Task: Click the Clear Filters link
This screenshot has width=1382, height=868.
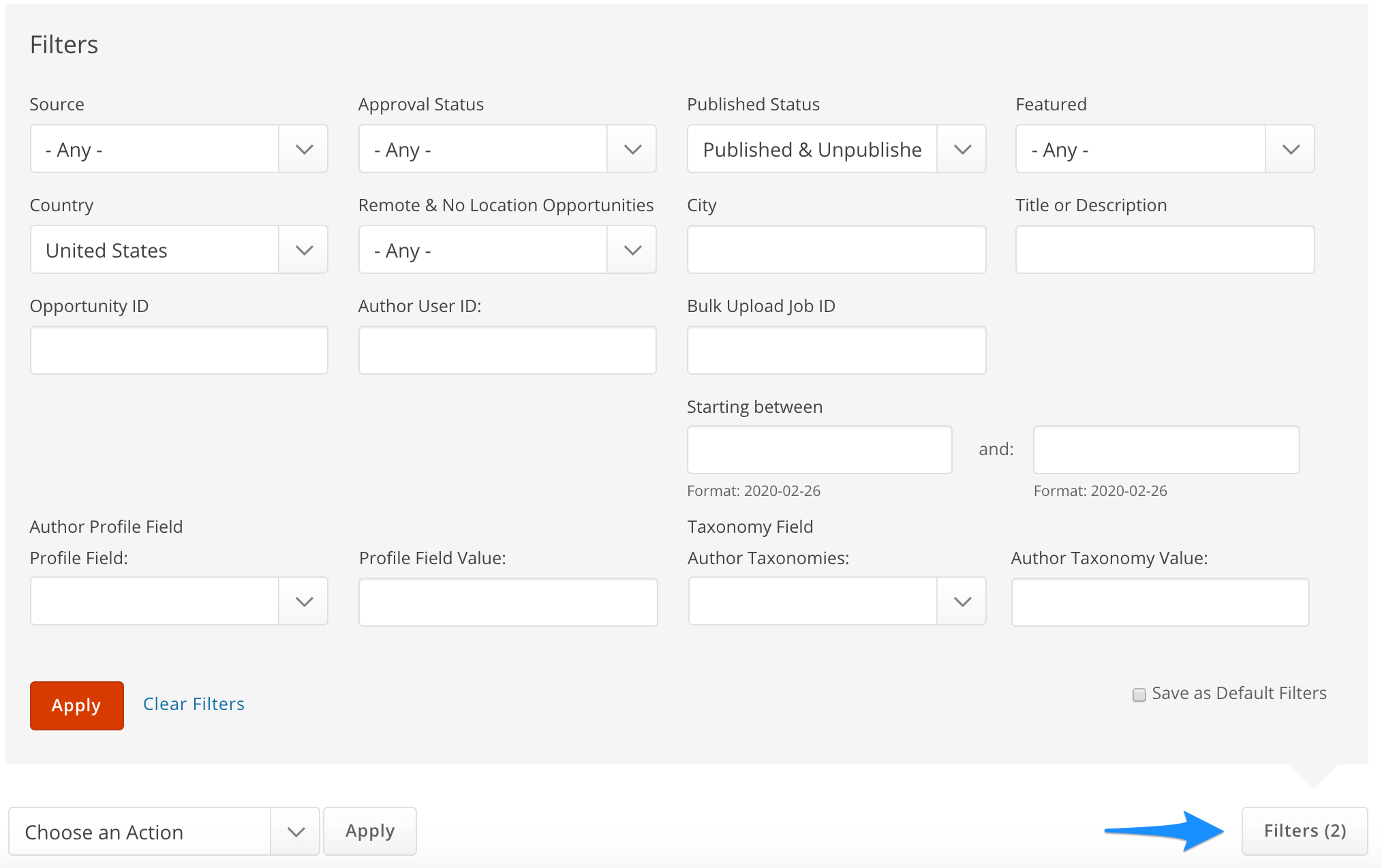Action: (x=194, y=704)
